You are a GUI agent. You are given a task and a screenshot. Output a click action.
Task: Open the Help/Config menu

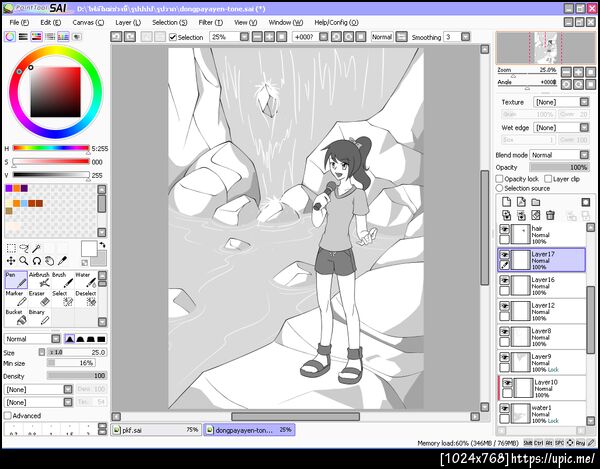point(336,23)
